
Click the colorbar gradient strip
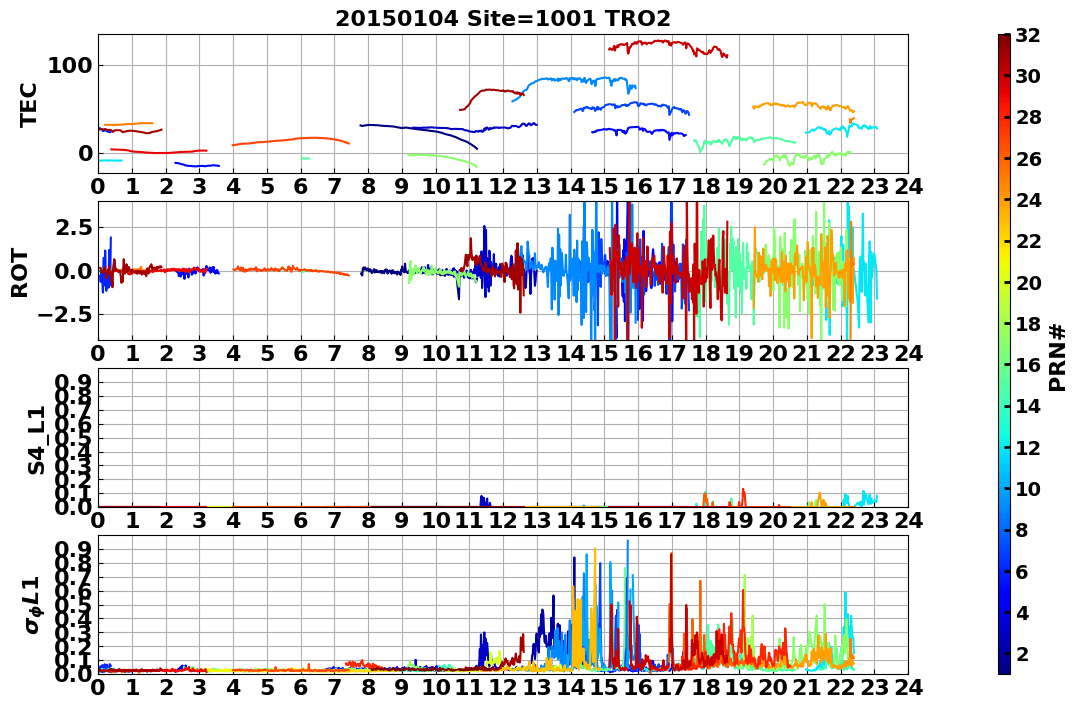[1004, 354]
